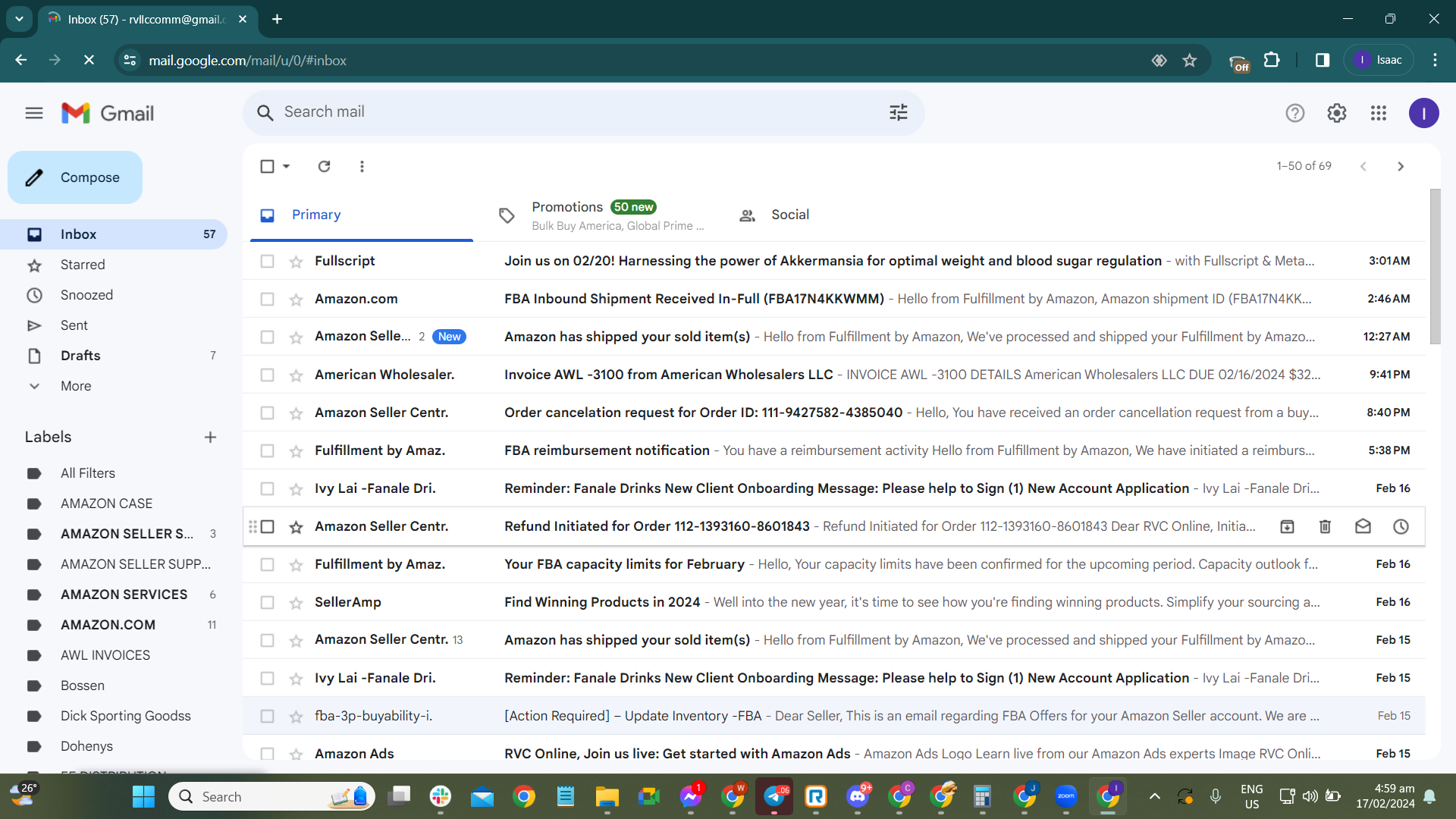Select FBA reimbursement notification checkbox
1456x819 pixels.
pos(267,450)
